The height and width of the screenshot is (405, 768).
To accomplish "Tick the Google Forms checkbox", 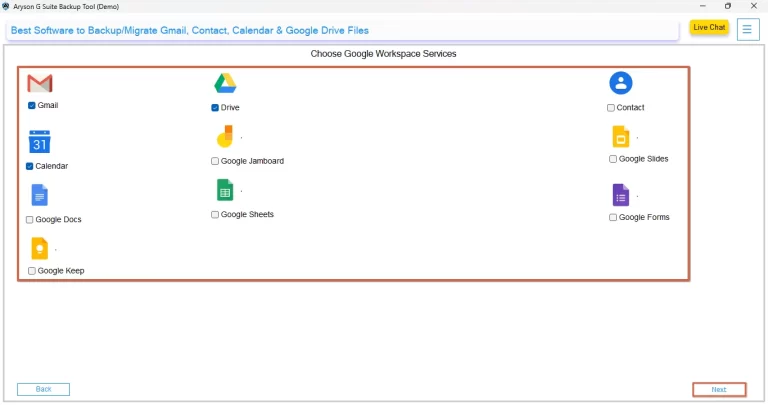I will click(x=613, y=217).
